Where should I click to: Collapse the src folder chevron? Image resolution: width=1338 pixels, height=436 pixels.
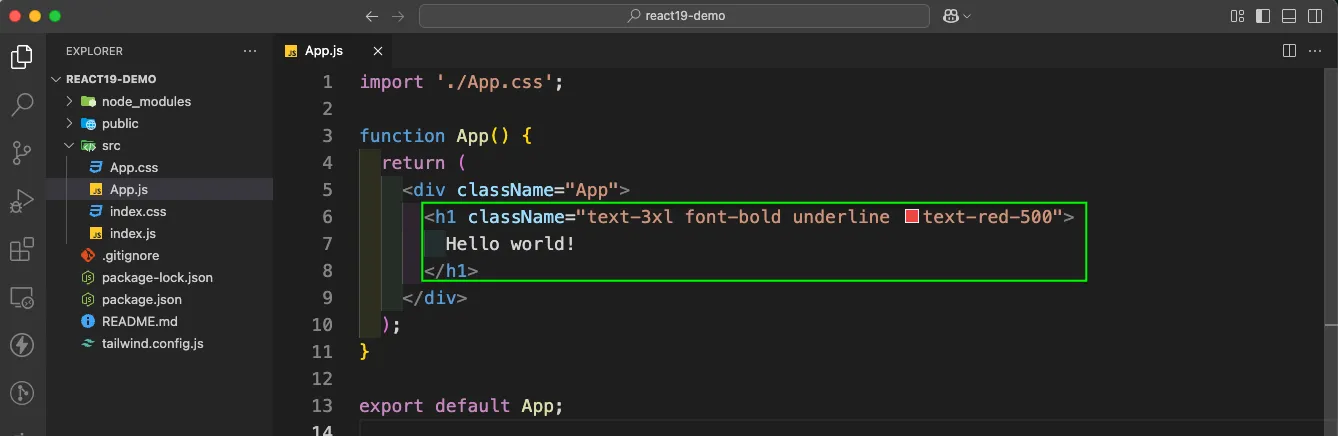[x=69, y=146]
